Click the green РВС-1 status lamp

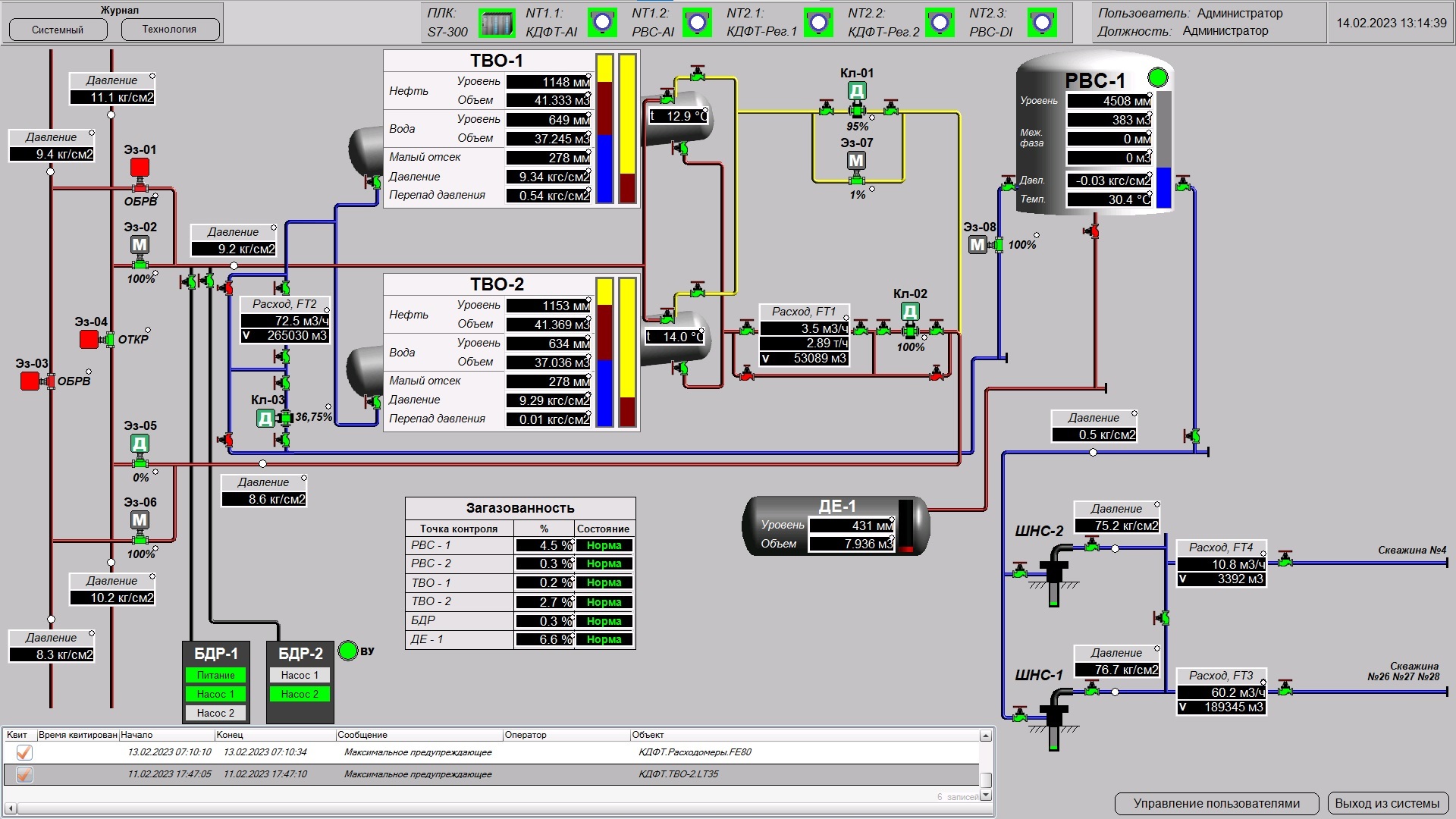1157,77
